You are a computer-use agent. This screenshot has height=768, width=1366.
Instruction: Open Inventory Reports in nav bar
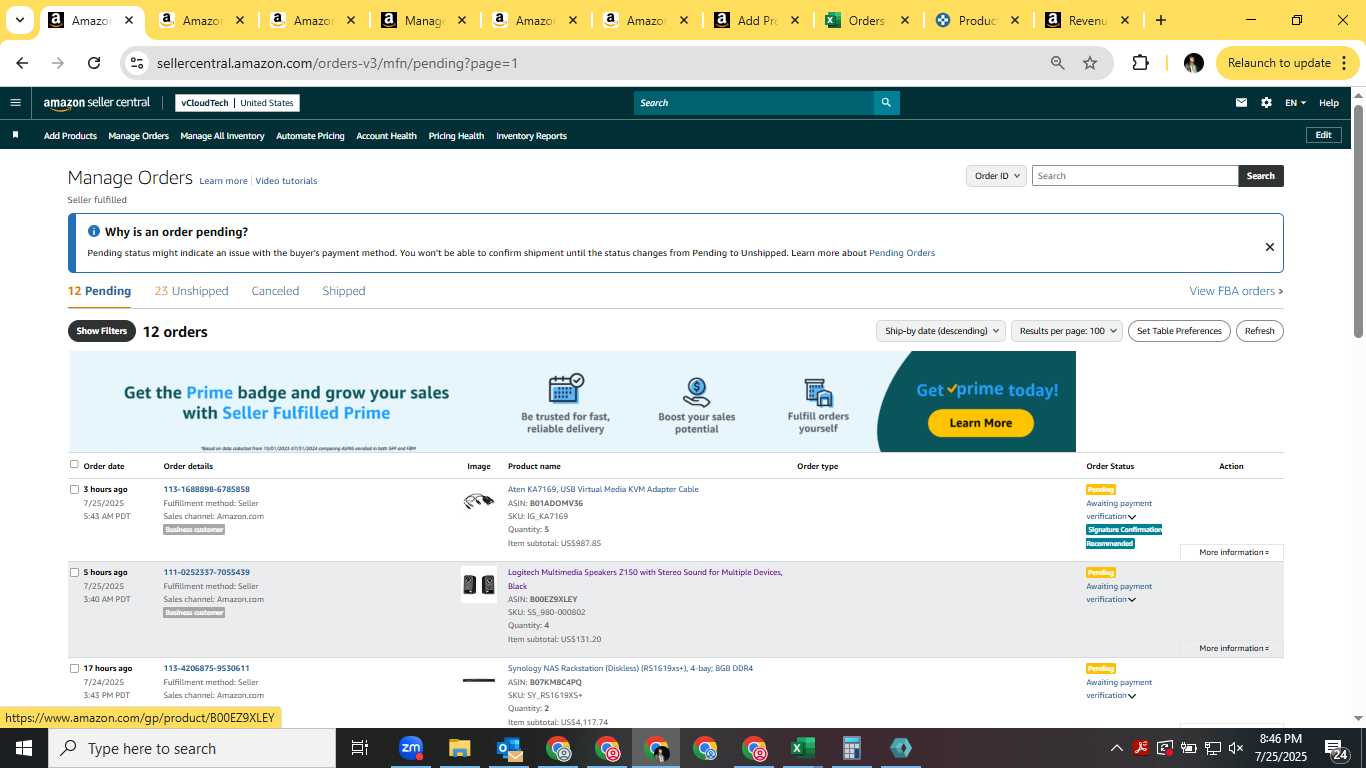[531, 136]
